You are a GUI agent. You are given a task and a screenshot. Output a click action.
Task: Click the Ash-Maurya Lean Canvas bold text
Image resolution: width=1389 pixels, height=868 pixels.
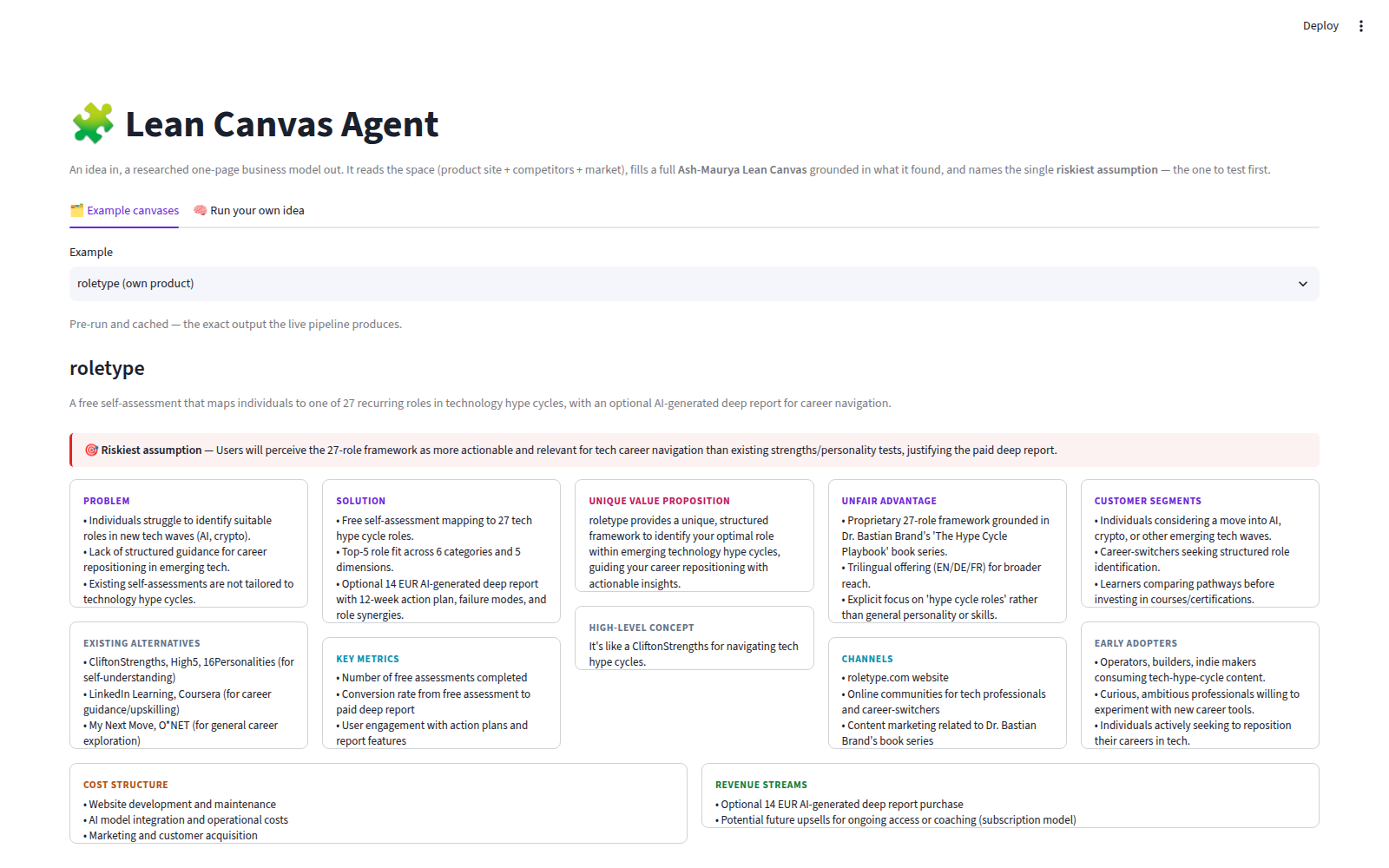742,170
